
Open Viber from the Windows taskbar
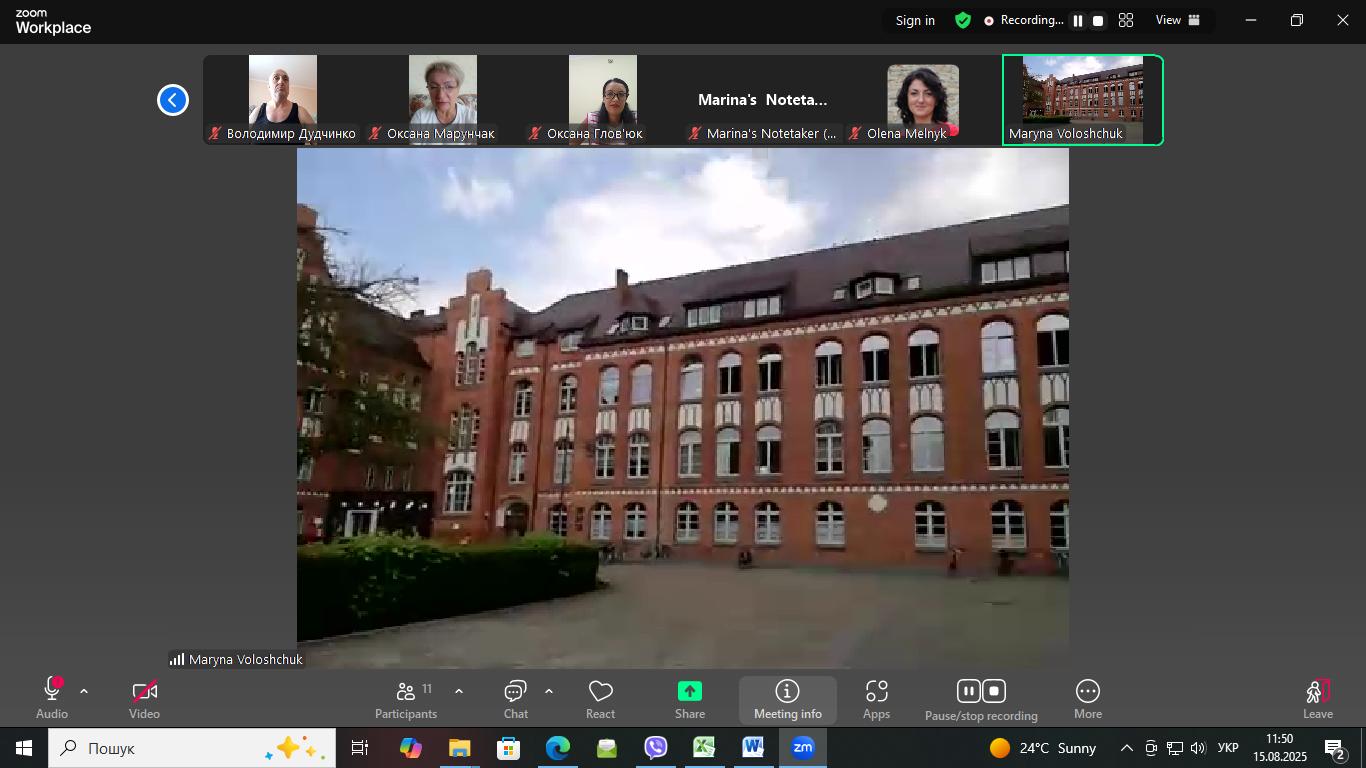click(656, 748)
